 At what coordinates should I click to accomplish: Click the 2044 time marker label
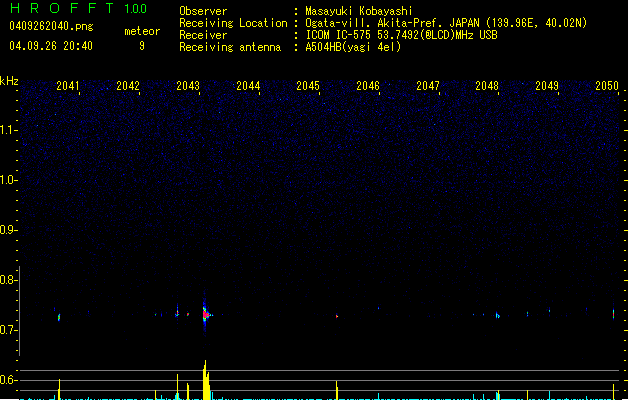[248, 86]
